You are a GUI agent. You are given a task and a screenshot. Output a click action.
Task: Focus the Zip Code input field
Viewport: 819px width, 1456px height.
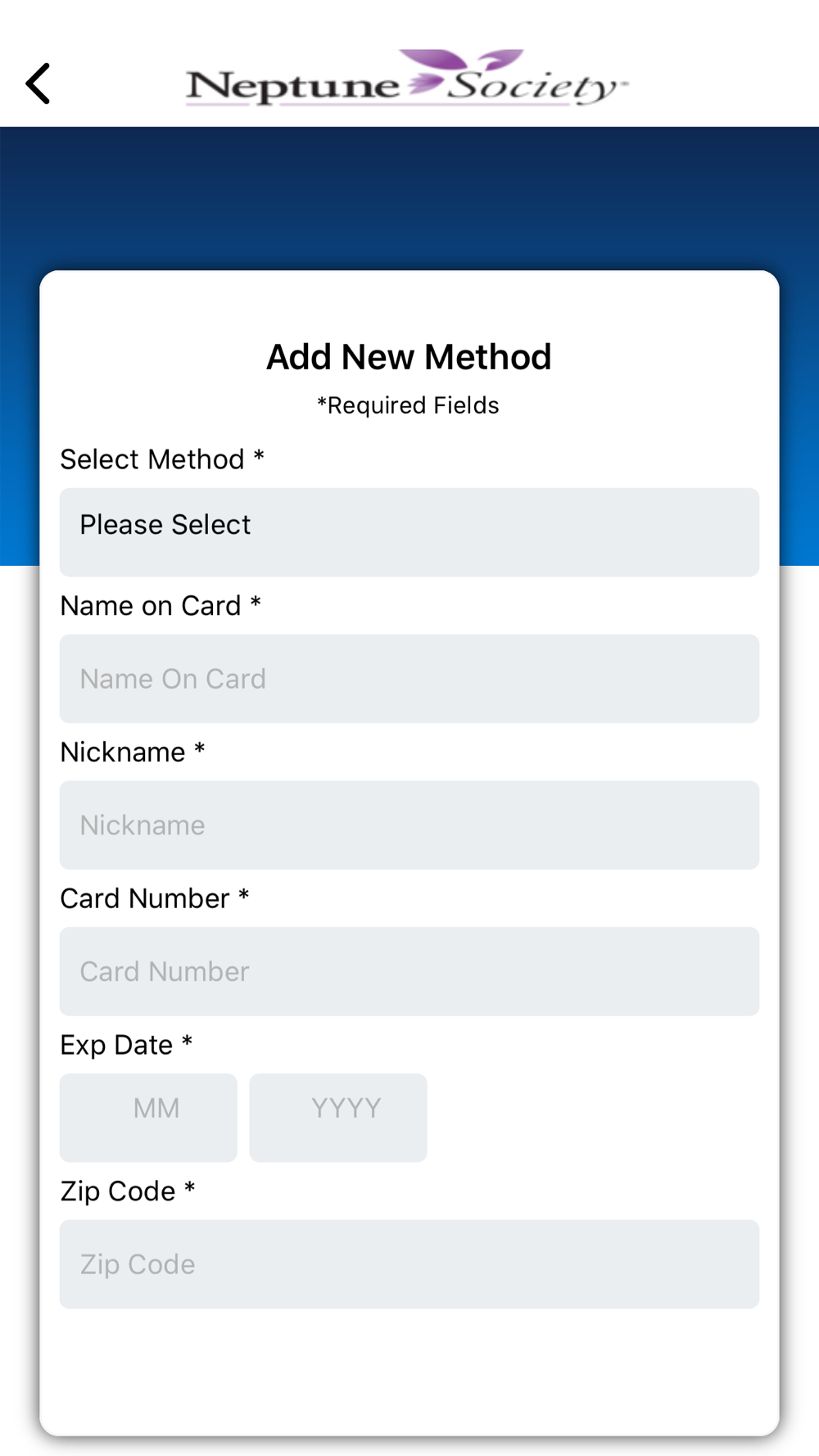409,1264
